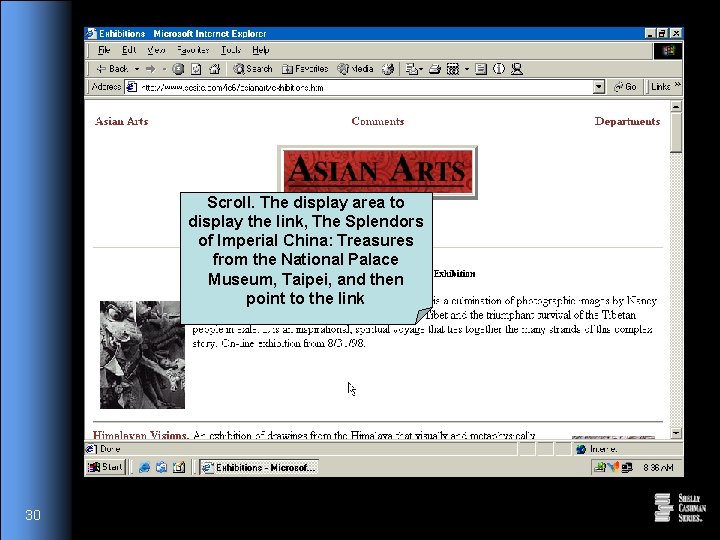The width and height of the screenshot is (720, 540).
Task: Open the Media pane button
Action: pyautogui.click(x=355, y=69)
